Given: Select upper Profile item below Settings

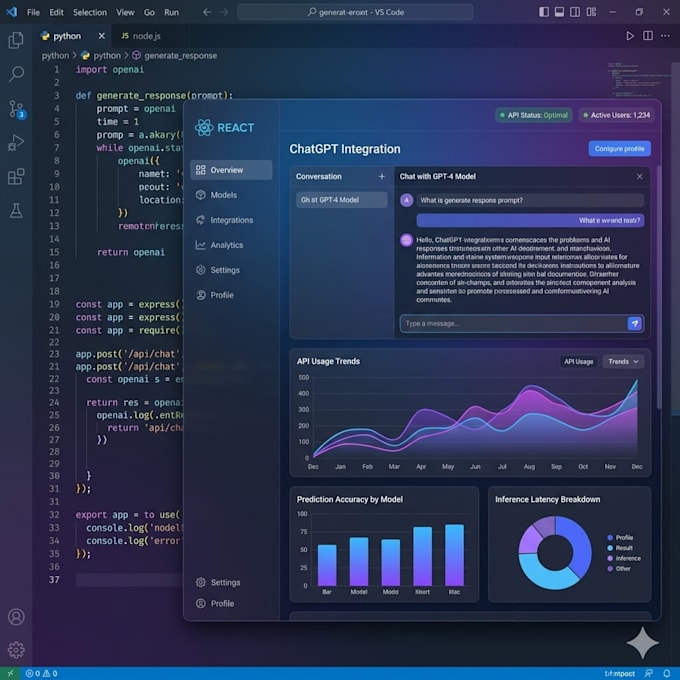Looking at the screenshot, I should tap(231, 295).
